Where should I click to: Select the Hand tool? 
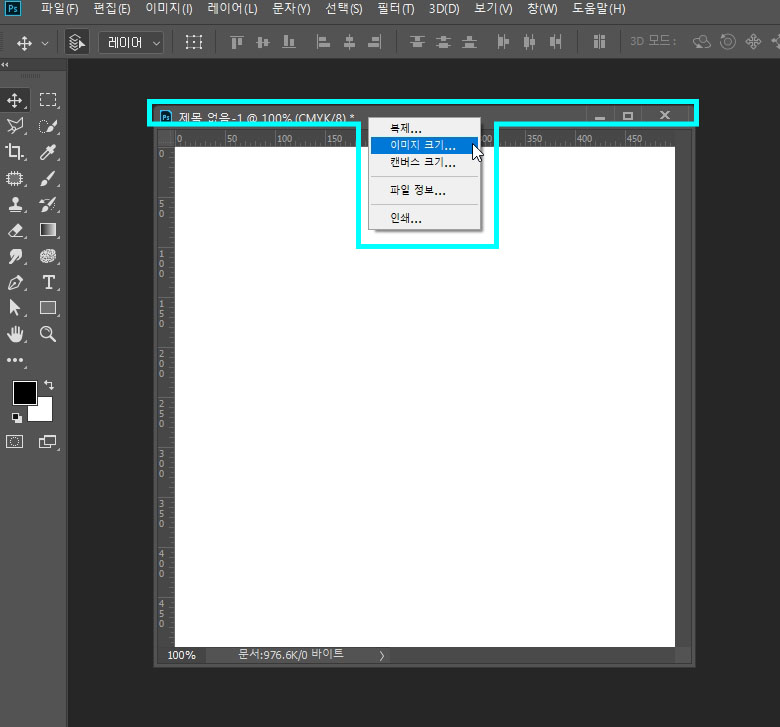point(15,334)
